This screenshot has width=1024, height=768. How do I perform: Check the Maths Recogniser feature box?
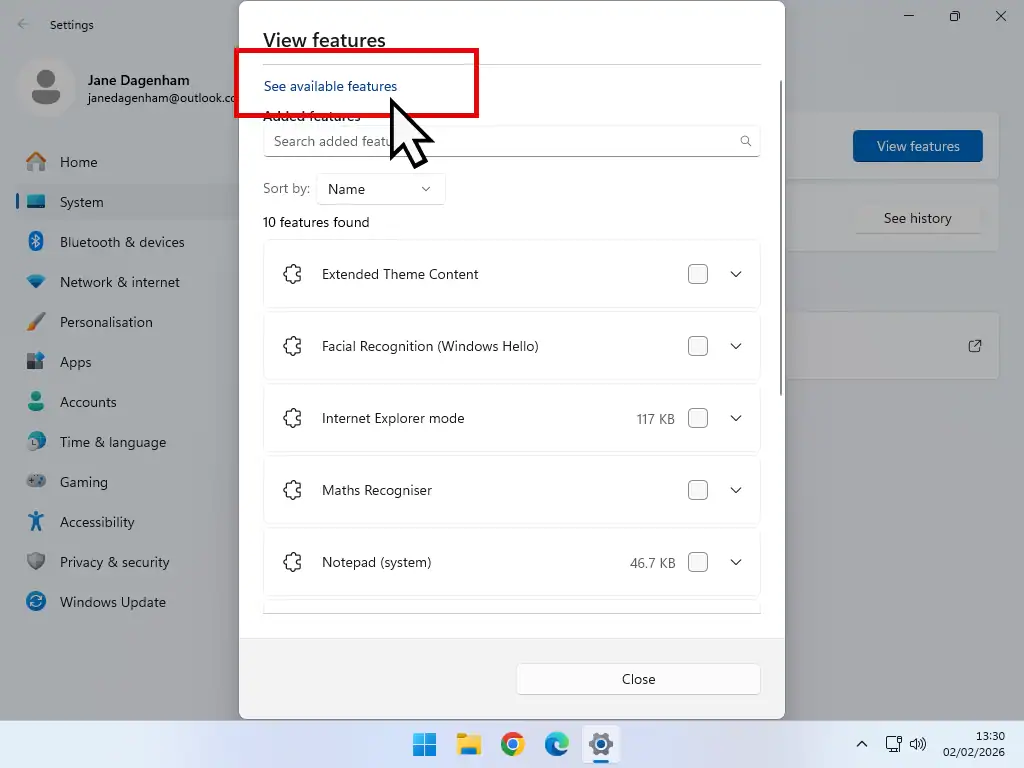(x=697, y=490)
